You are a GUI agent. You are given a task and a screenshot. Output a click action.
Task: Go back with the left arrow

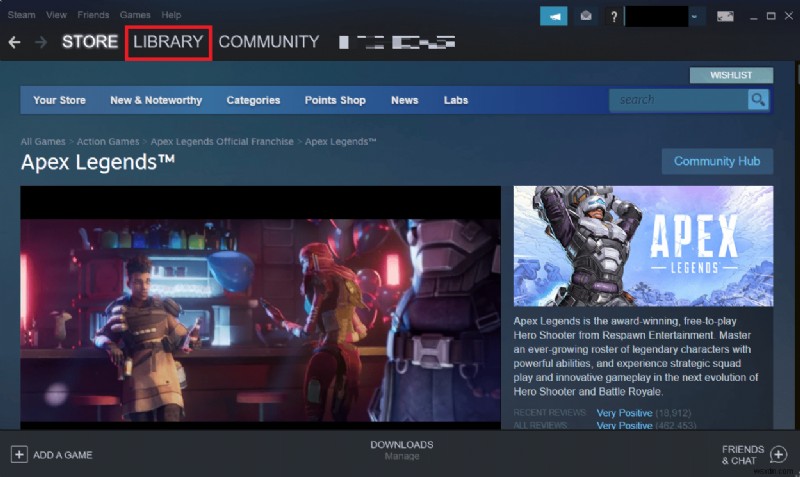pyautogui.click(x=14, y=42)
